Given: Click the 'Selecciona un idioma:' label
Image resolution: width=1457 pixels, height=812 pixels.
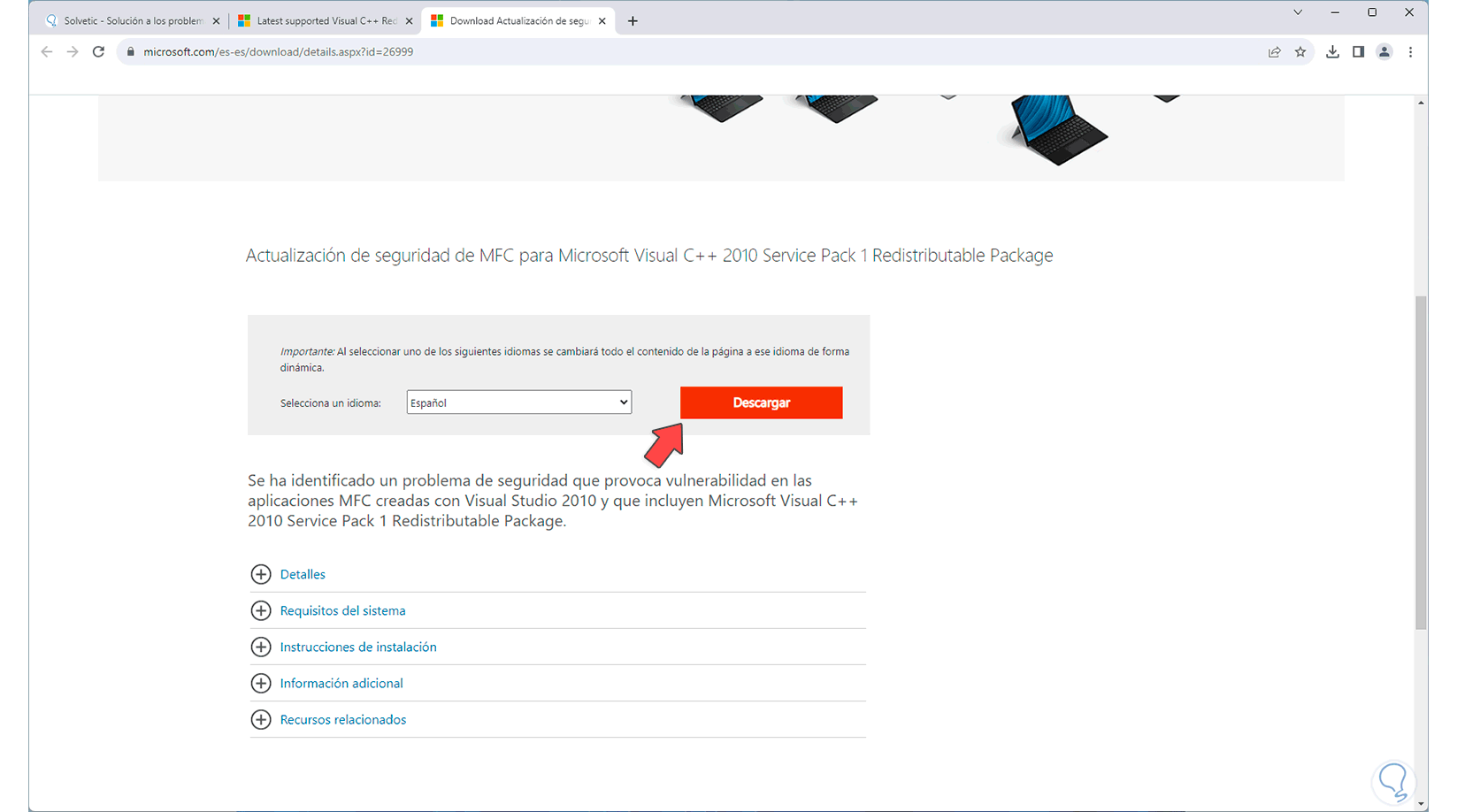Looking at the screenshot, I should coord(331,403).
